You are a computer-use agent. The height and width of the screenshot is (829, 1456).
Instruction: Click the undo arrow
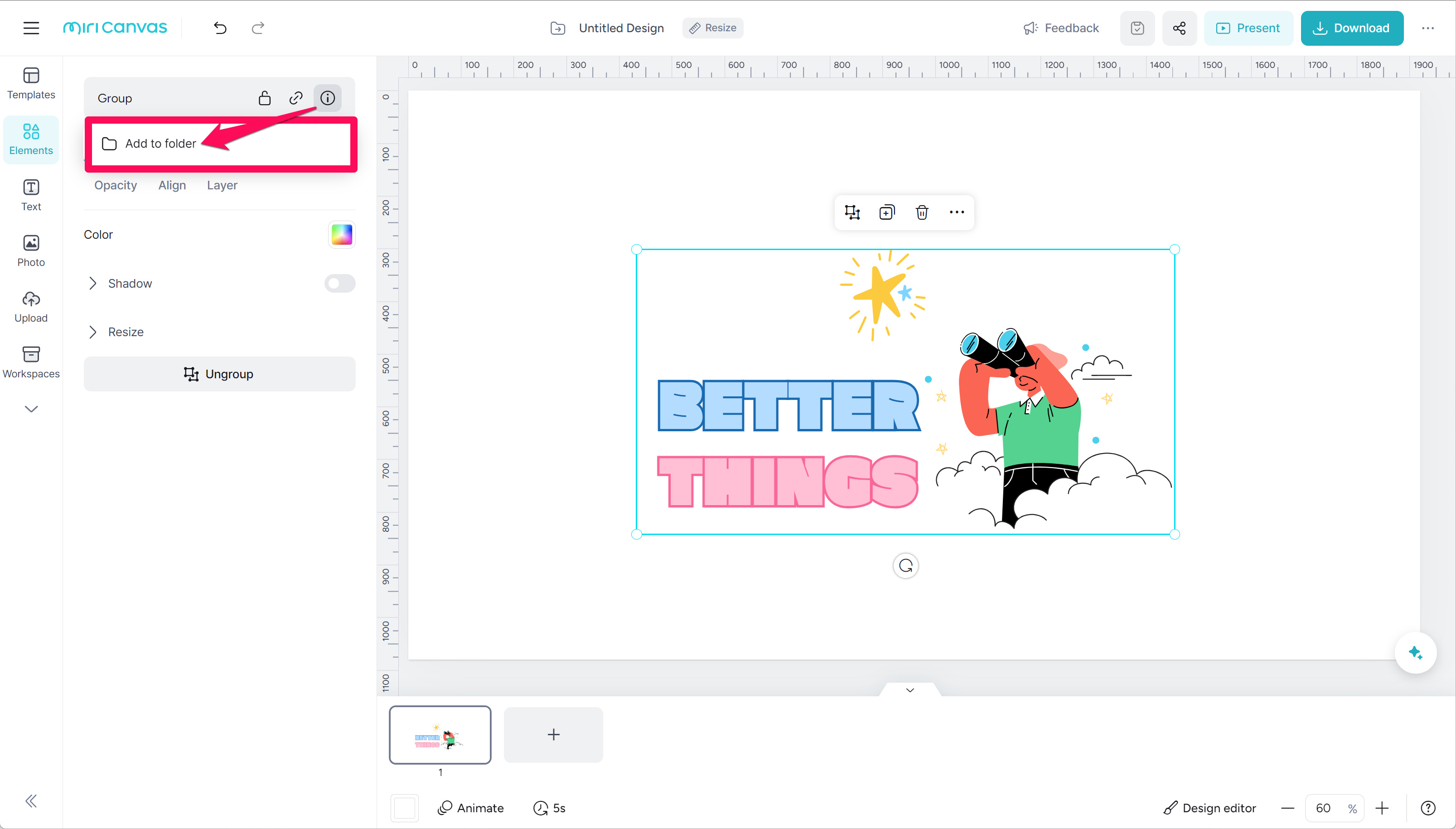220,28
